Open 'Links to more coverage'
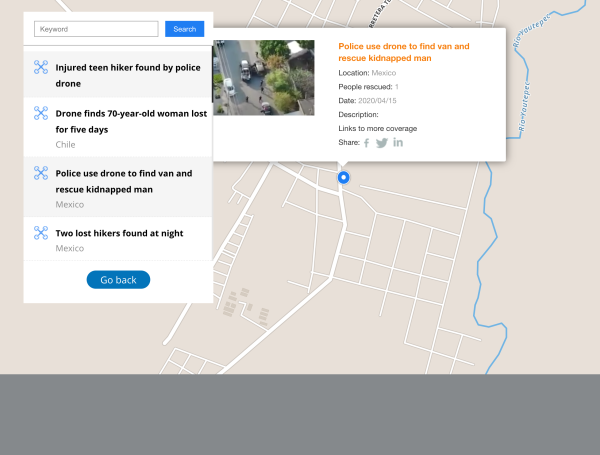600x455 pixels. click(x=378, y=128)
